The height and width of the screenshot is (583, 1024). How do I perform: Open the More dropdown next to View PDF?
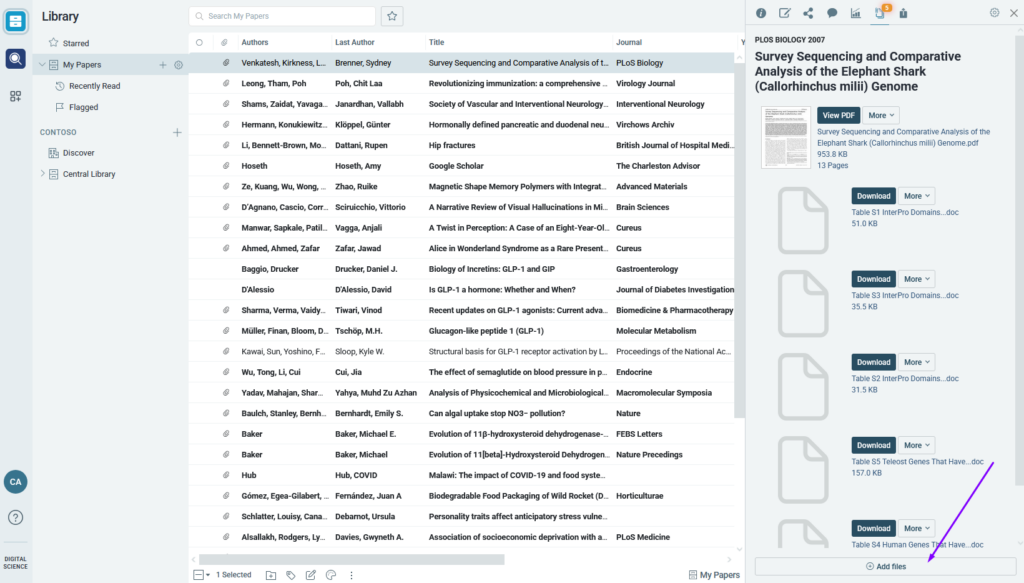(880, 115)
